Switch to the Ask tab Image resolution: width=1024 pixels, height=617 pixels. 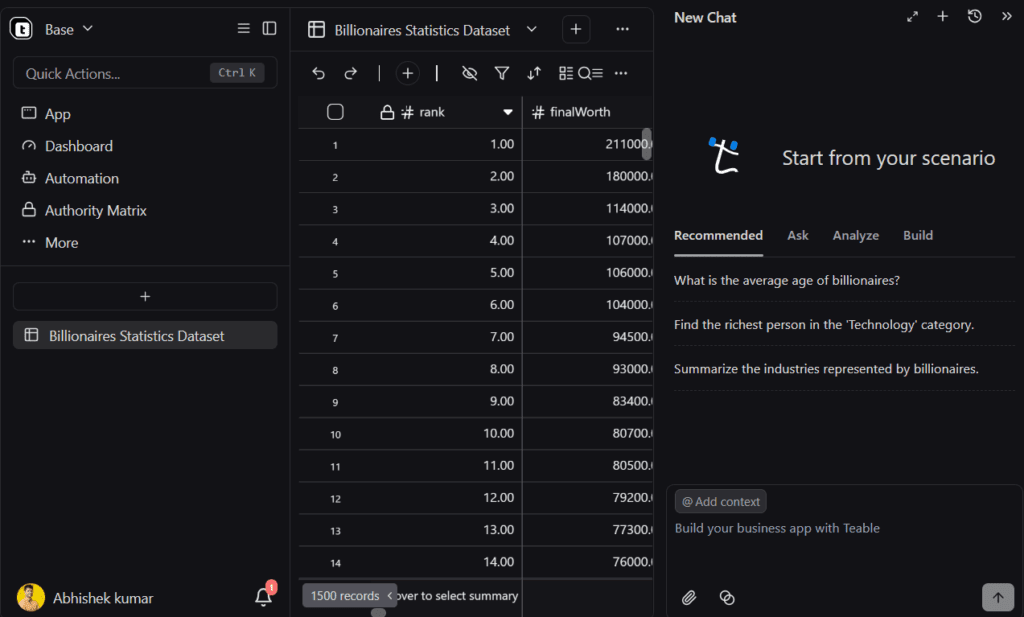(x=797, y=235)
